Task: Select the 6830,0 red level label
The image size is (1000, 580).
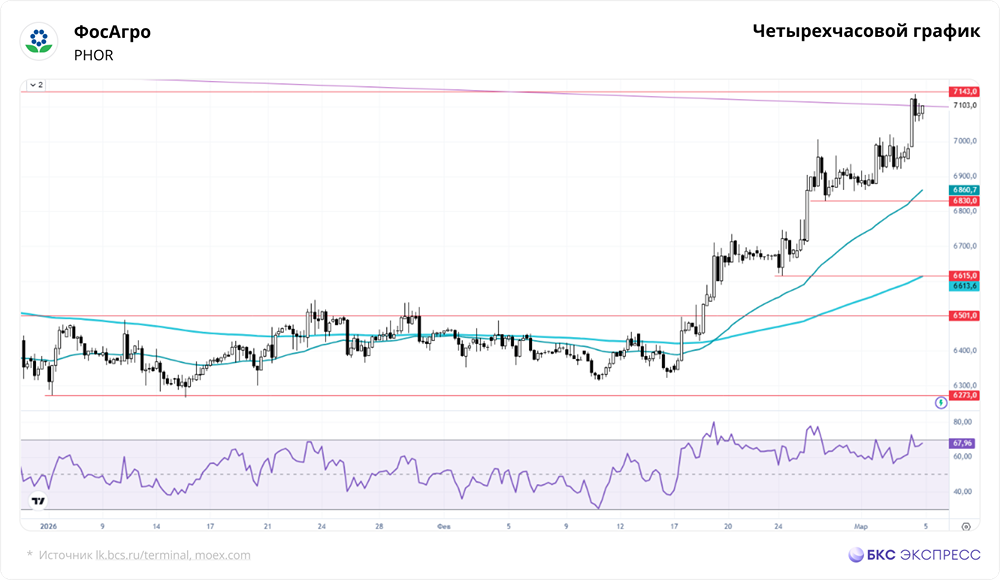Action: click(964, 201)
